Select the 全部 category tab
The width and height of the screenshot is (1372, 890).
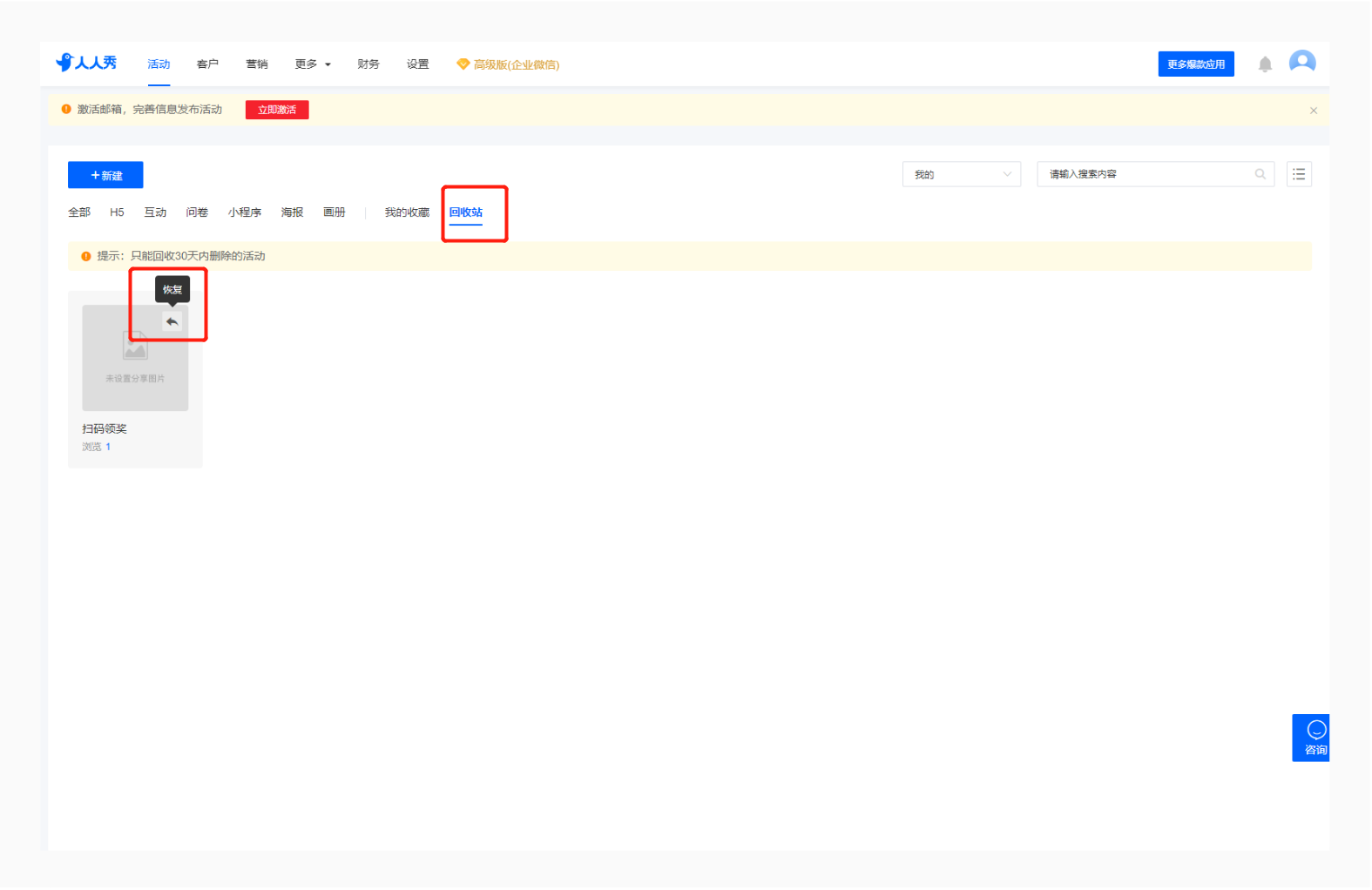(79, 212)
